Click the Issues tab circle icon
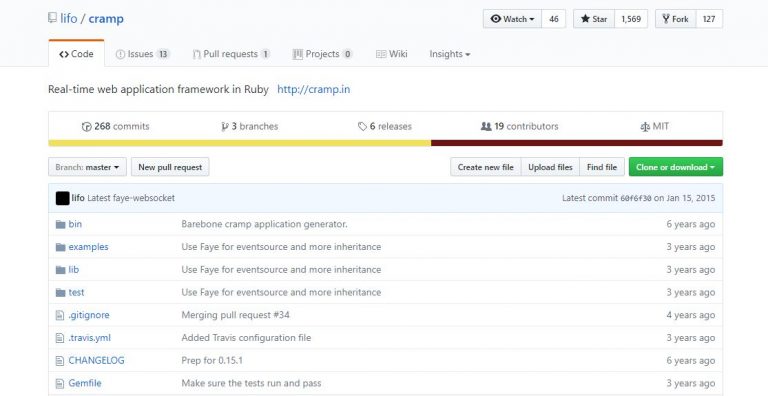 pos(120,54)
